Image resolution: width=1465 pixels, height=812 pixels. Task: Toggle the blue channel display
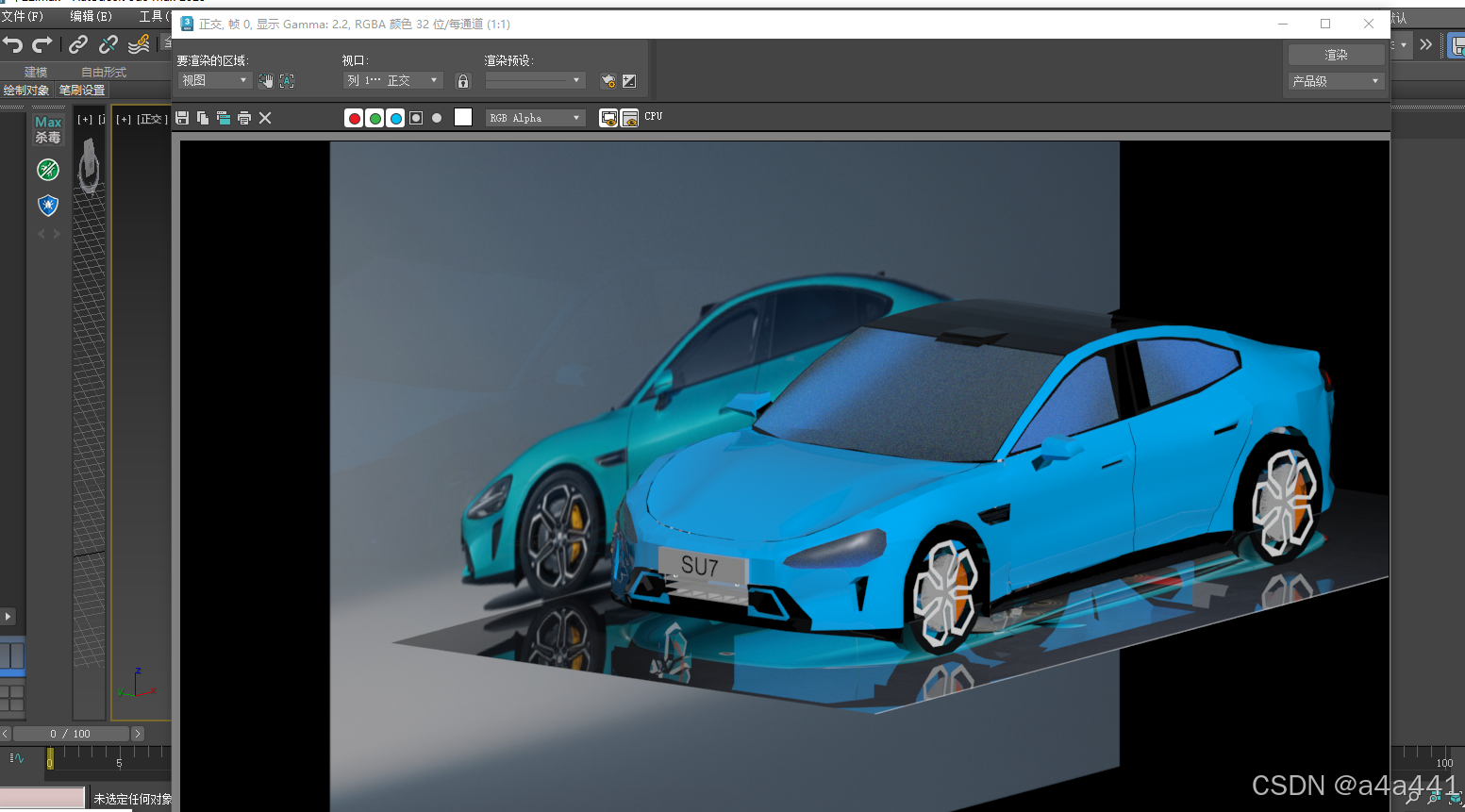(x=396, y=118)
